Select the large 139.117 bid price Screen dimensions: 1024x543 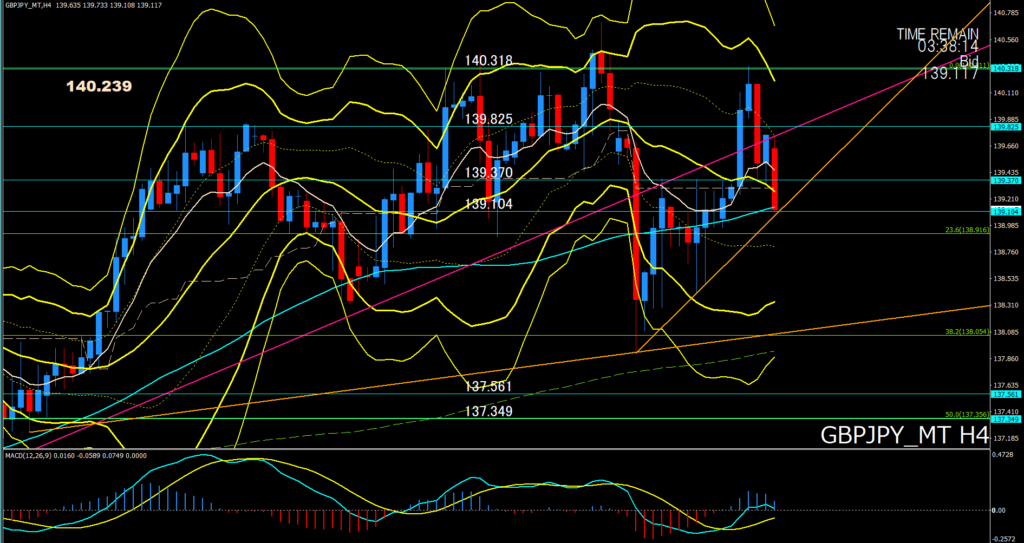coord(950,74)
